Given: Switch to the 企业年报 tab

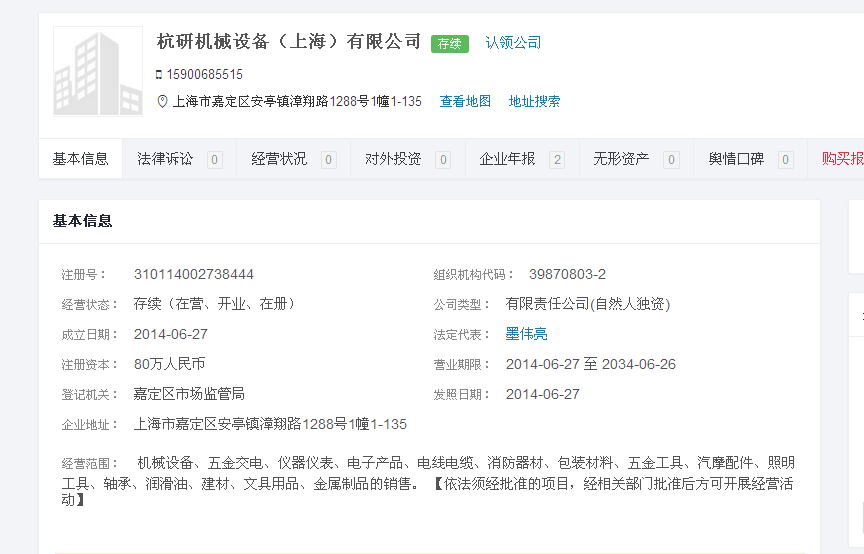Looking at the screenshot, I should pyautogui.click(x=507, y=159).
